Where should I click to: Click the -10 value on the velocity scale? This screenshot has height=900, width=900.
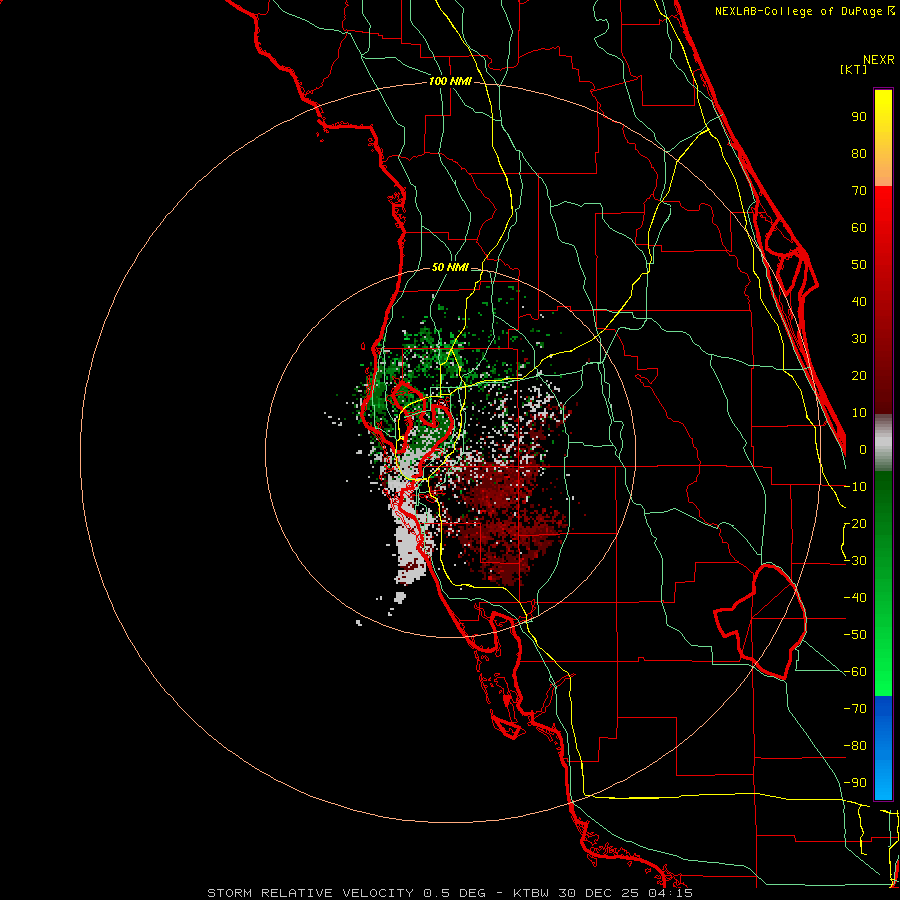point(855,487)
